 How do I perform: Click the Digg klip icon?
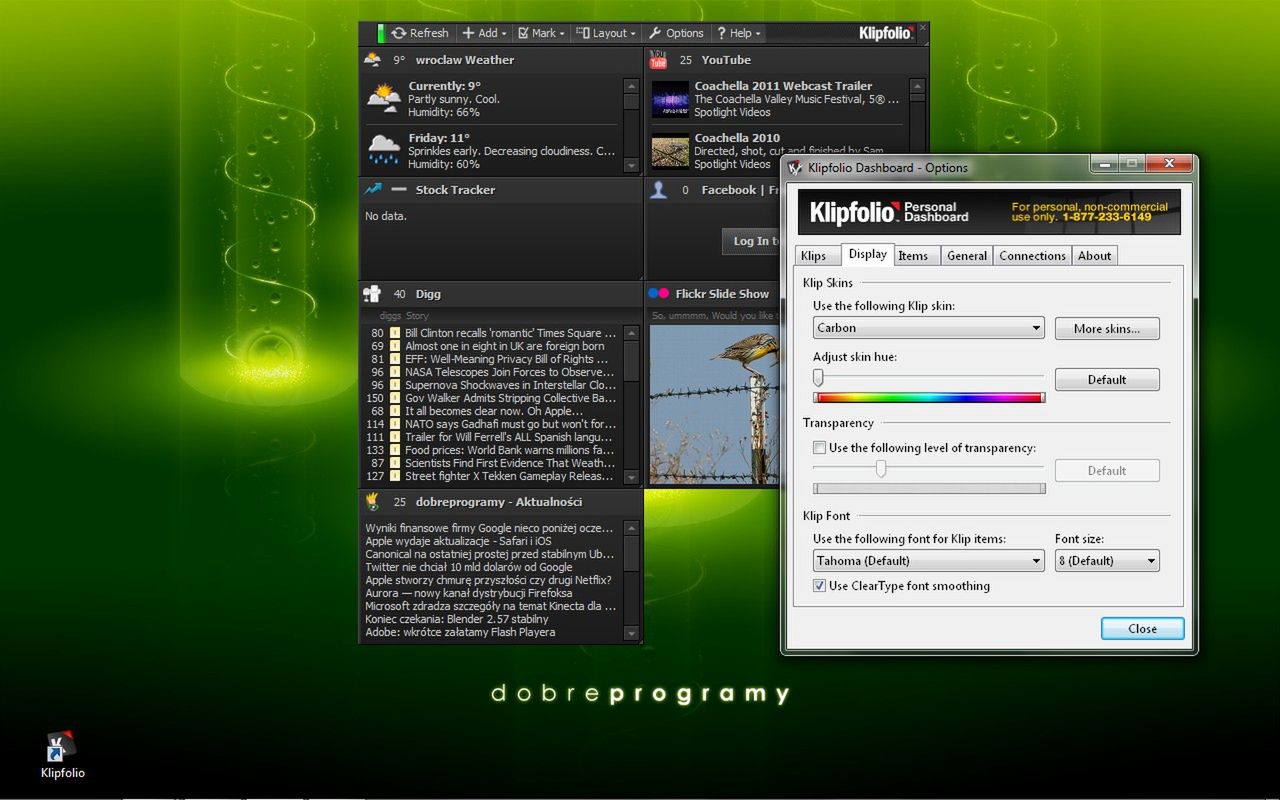tap(373, 294)
